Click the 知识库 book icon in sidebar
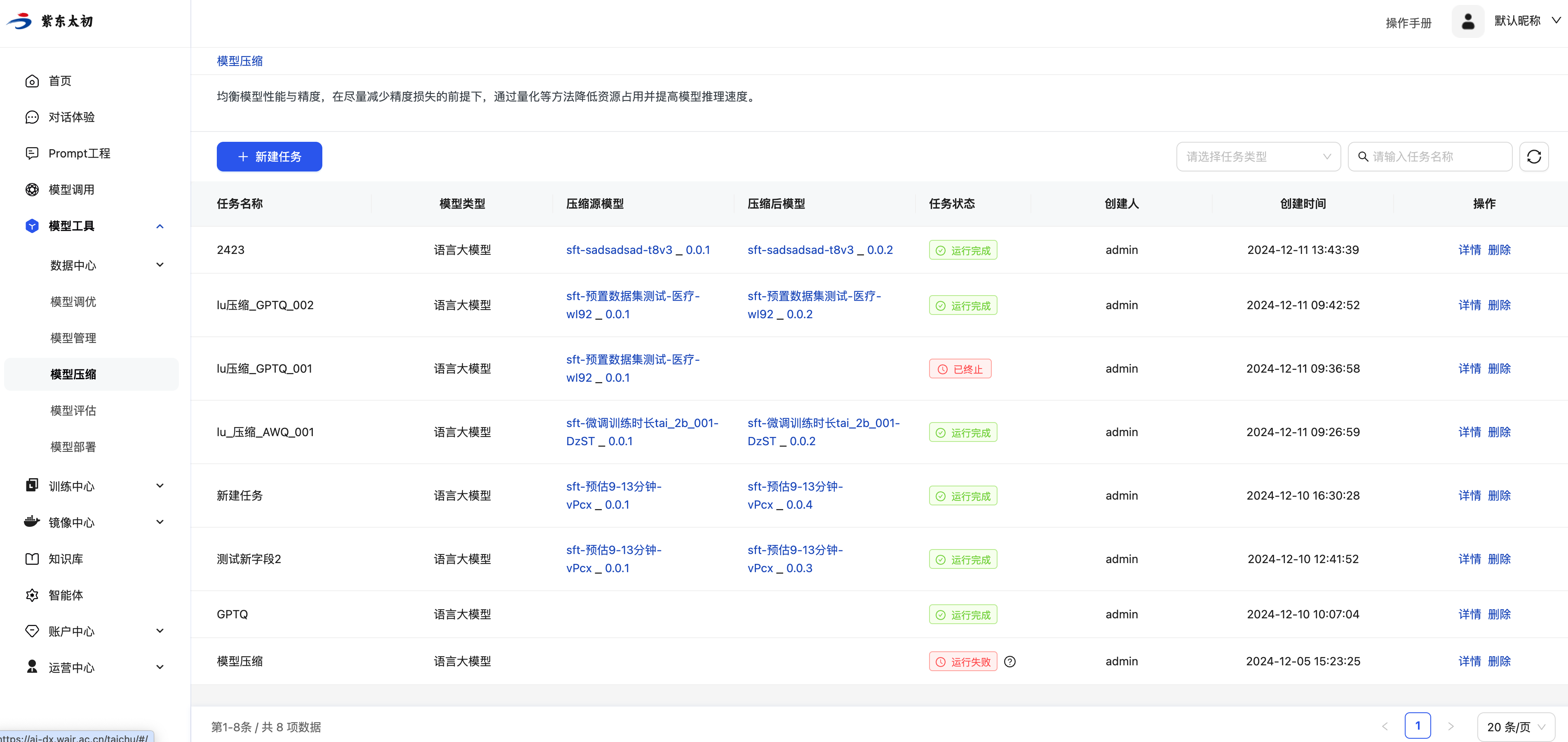Viewport: 1568px width, 742px height. [32, 558]
